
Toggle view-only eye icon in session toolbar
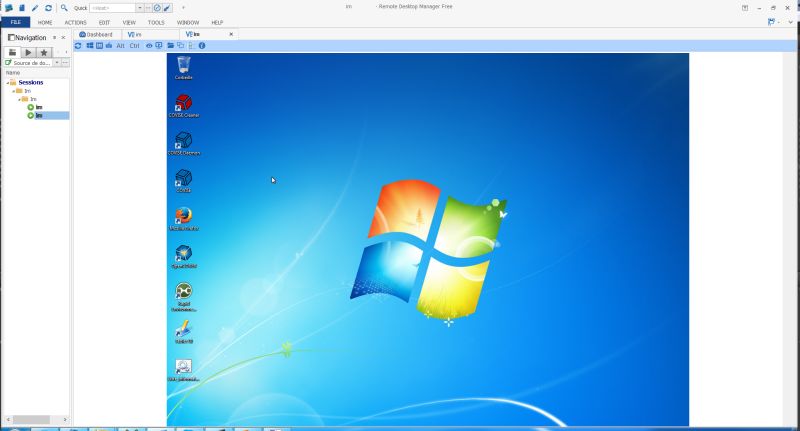(149, 45)
